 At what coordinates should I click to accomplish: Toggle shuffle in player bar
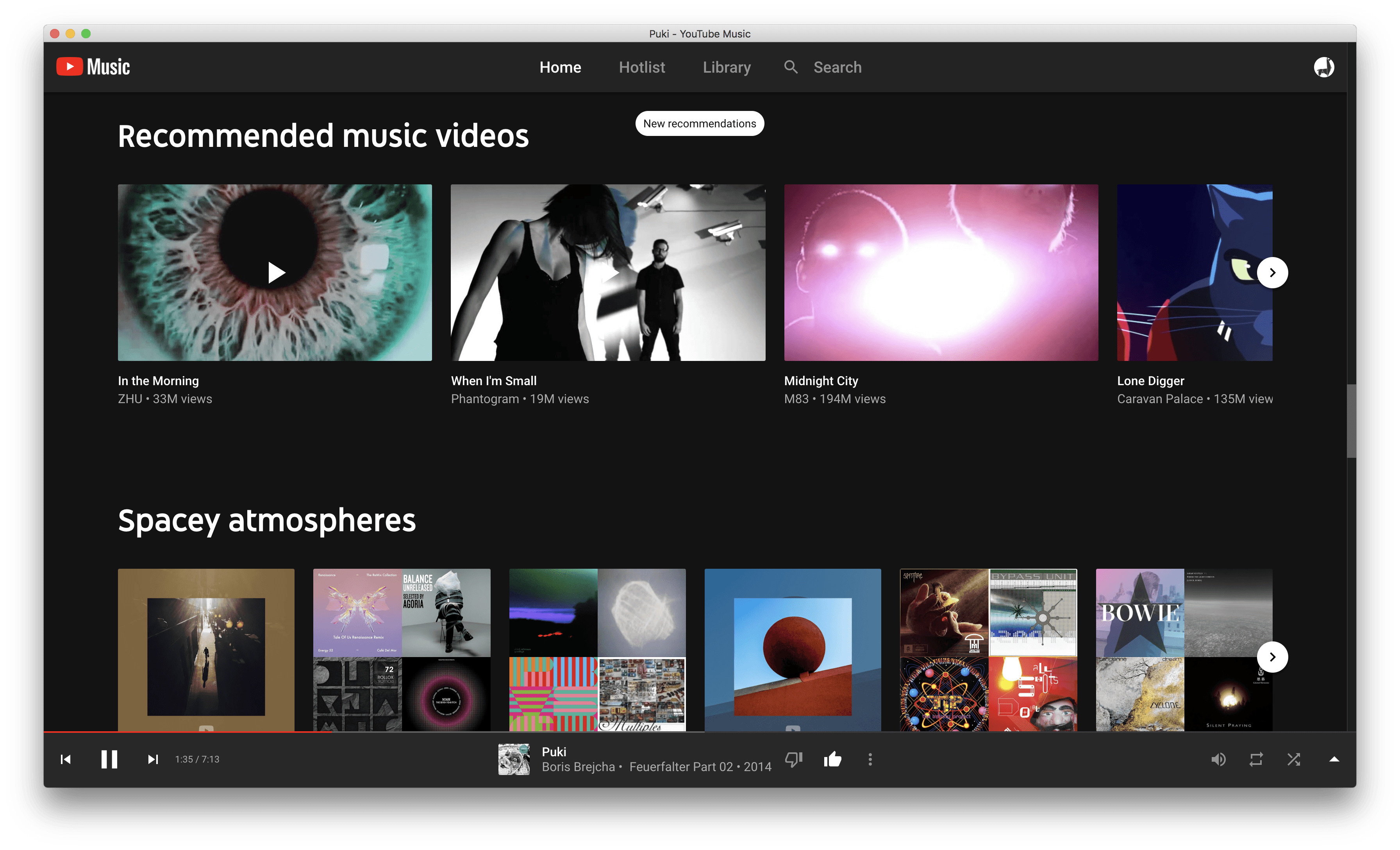1294,759
